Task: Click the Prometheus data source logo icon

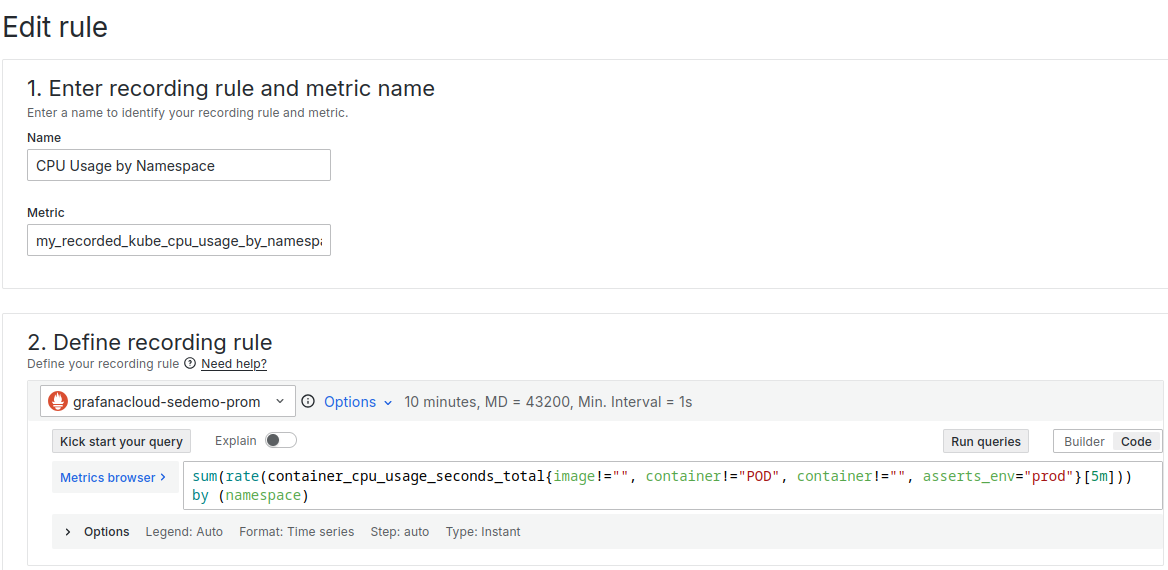Action: click(x=58, y=401)
